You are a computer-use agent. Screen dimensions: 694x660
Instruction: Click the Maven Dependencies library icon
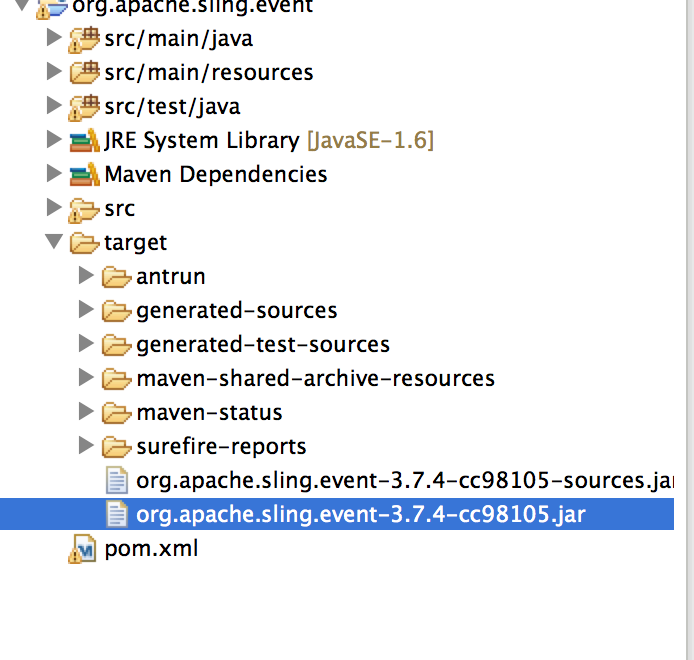click(x=85, y=174)
